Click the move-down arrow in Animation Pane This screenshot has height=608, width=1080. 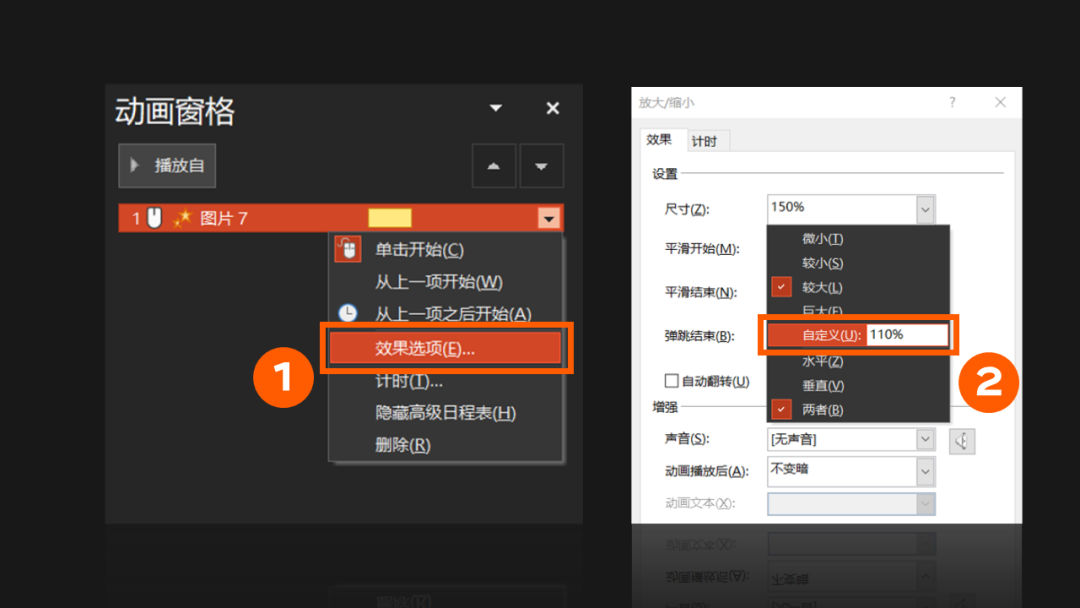click(541, 166)
